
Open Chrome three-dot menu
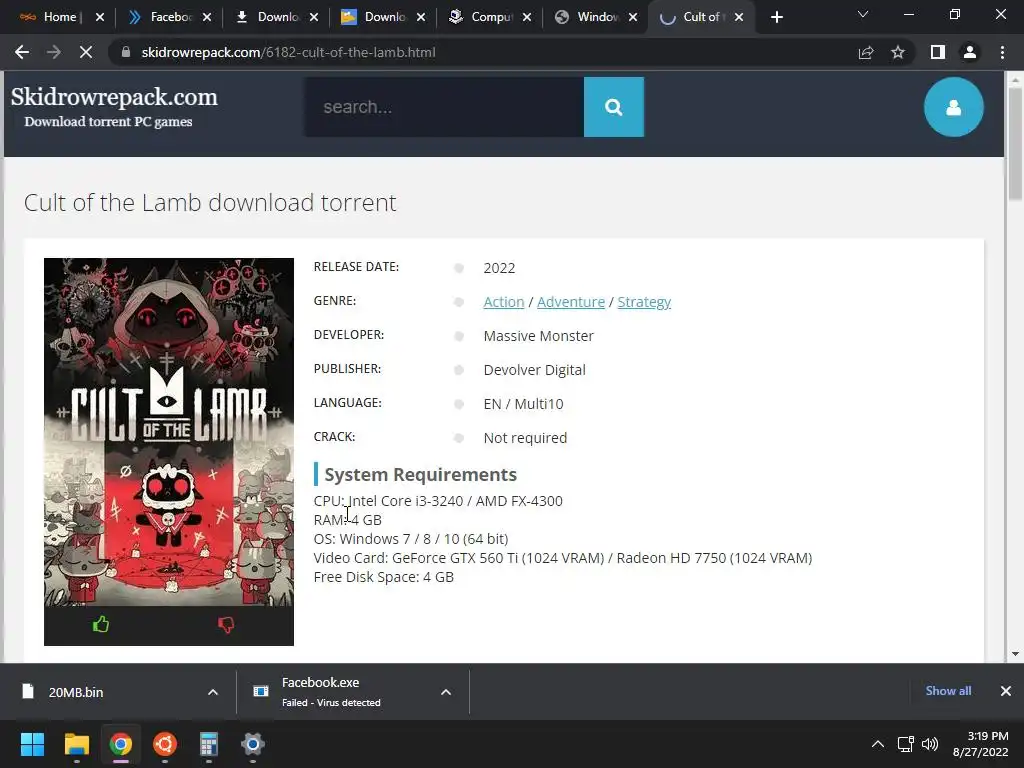pyautogui.click(x=1002, y=52)
